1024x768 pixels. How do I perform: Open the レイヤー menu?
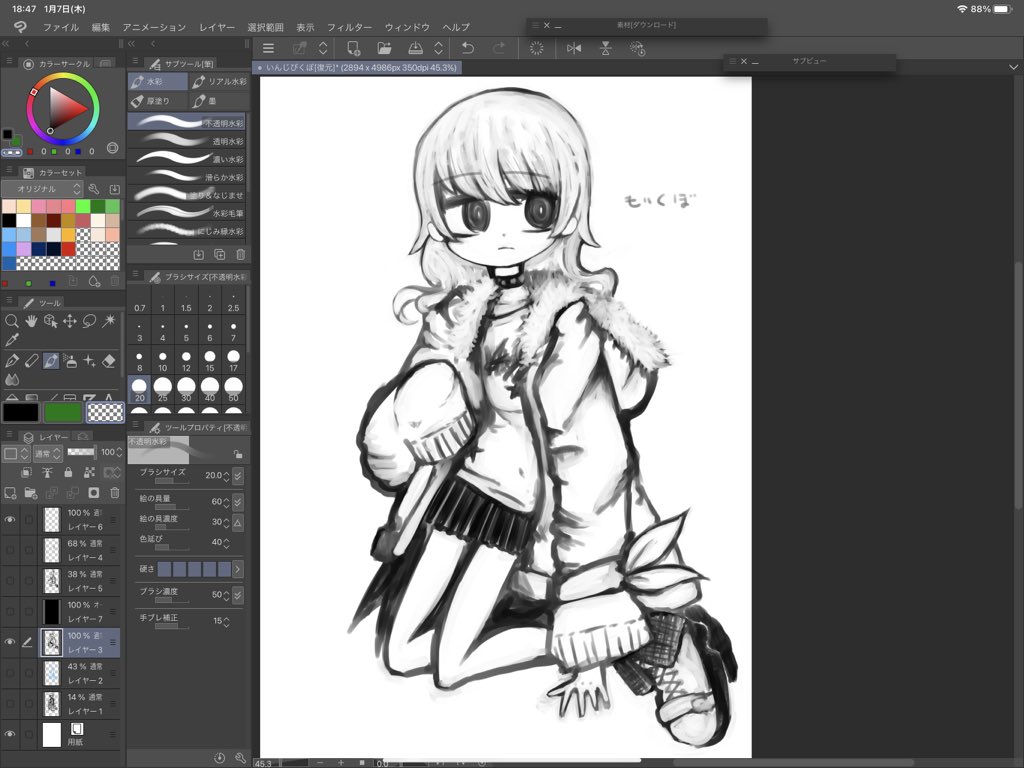tap(217, 27)
